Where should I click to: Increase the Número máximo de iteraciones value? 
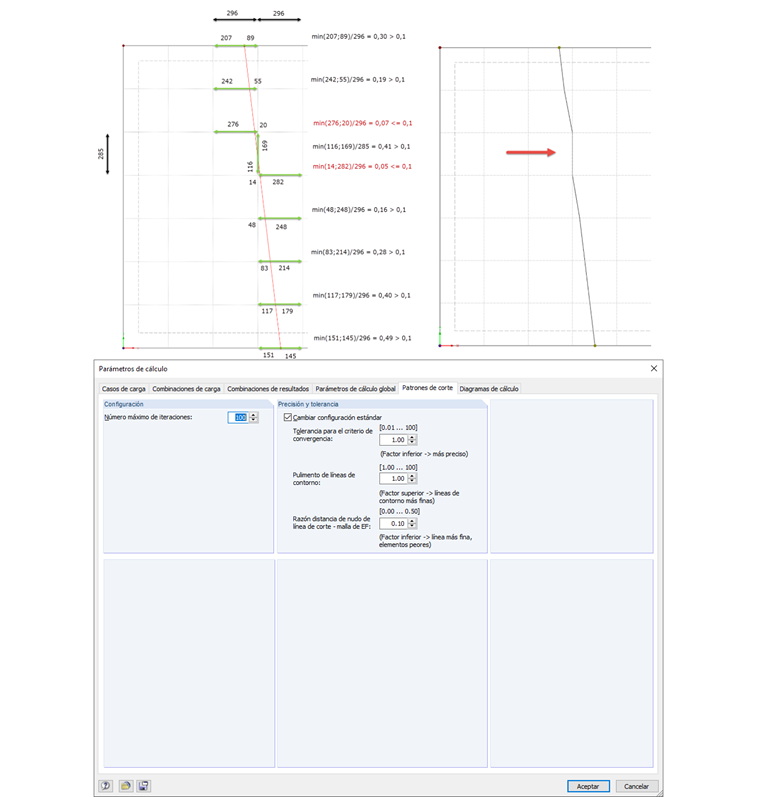[254, 415]
